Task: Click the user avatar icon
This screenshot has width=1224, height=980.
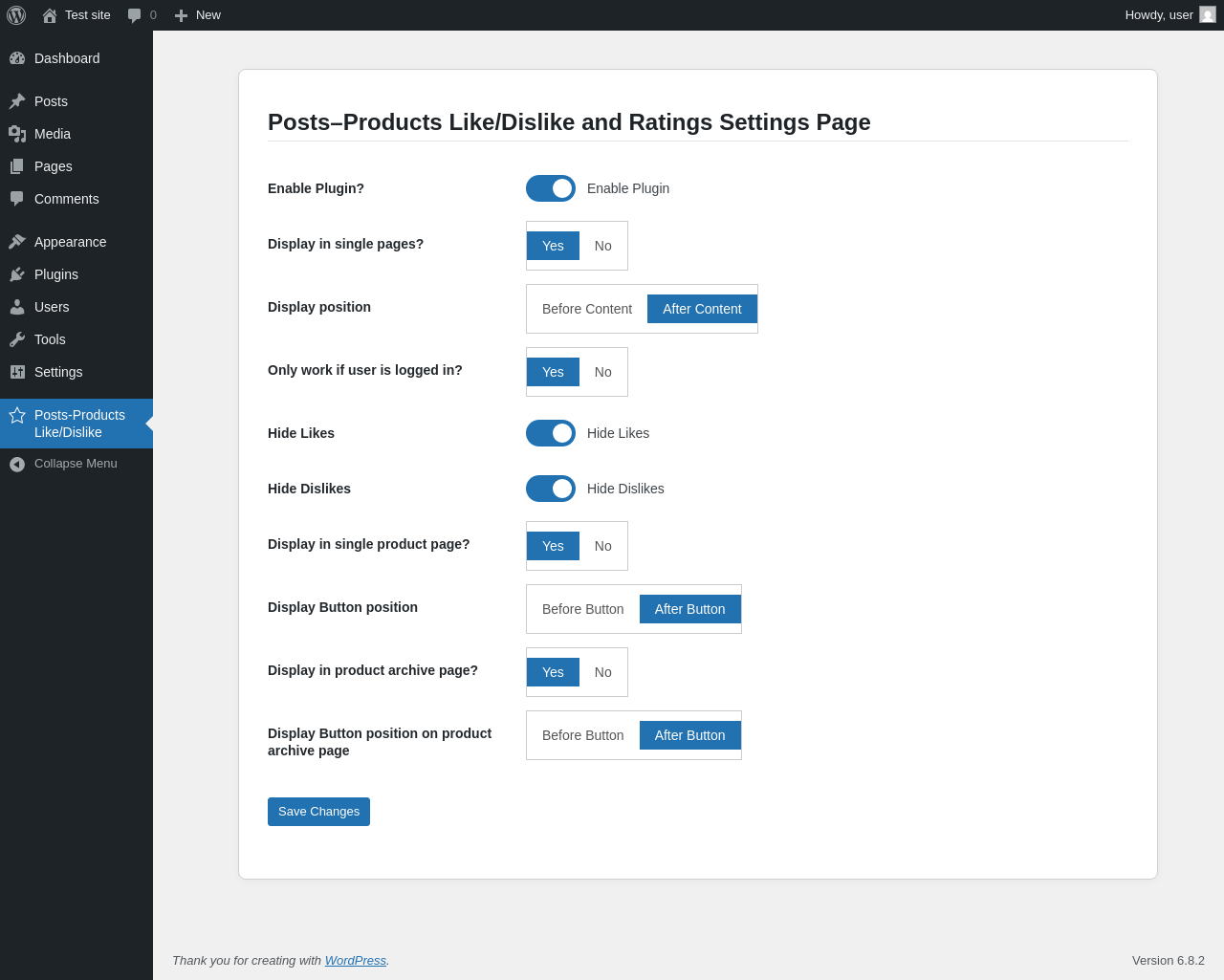Action: click(1208, 15)
